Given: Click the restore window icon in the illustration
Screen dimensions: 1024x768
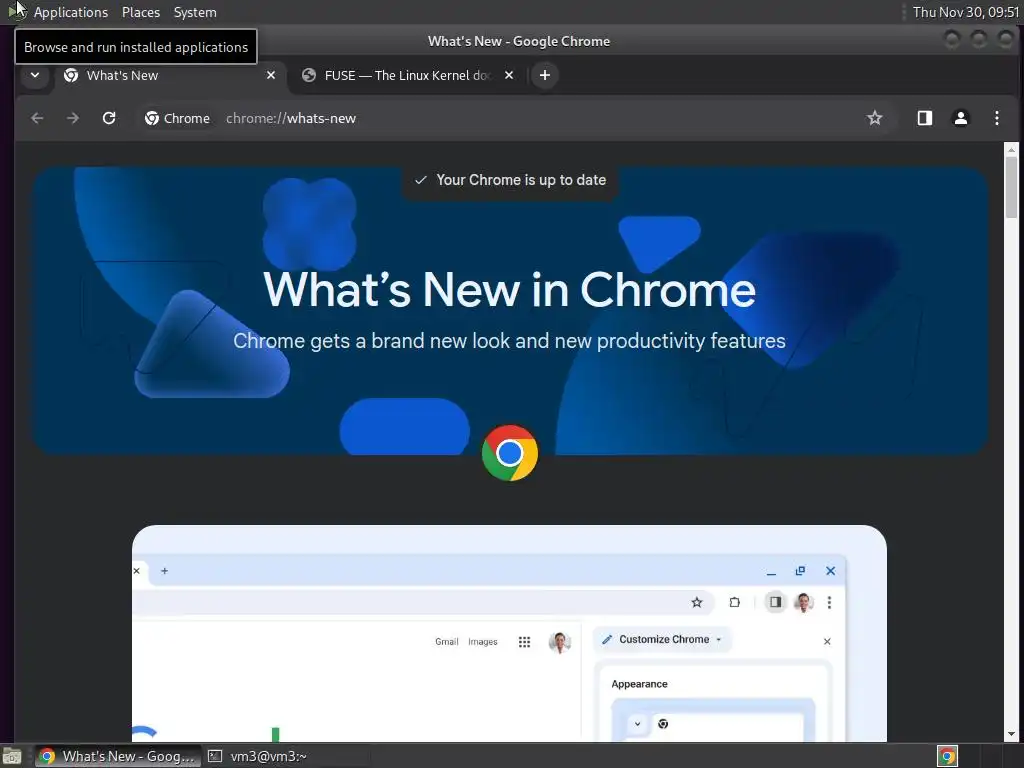Looking at the screenshot, I should tap(800, 571).
